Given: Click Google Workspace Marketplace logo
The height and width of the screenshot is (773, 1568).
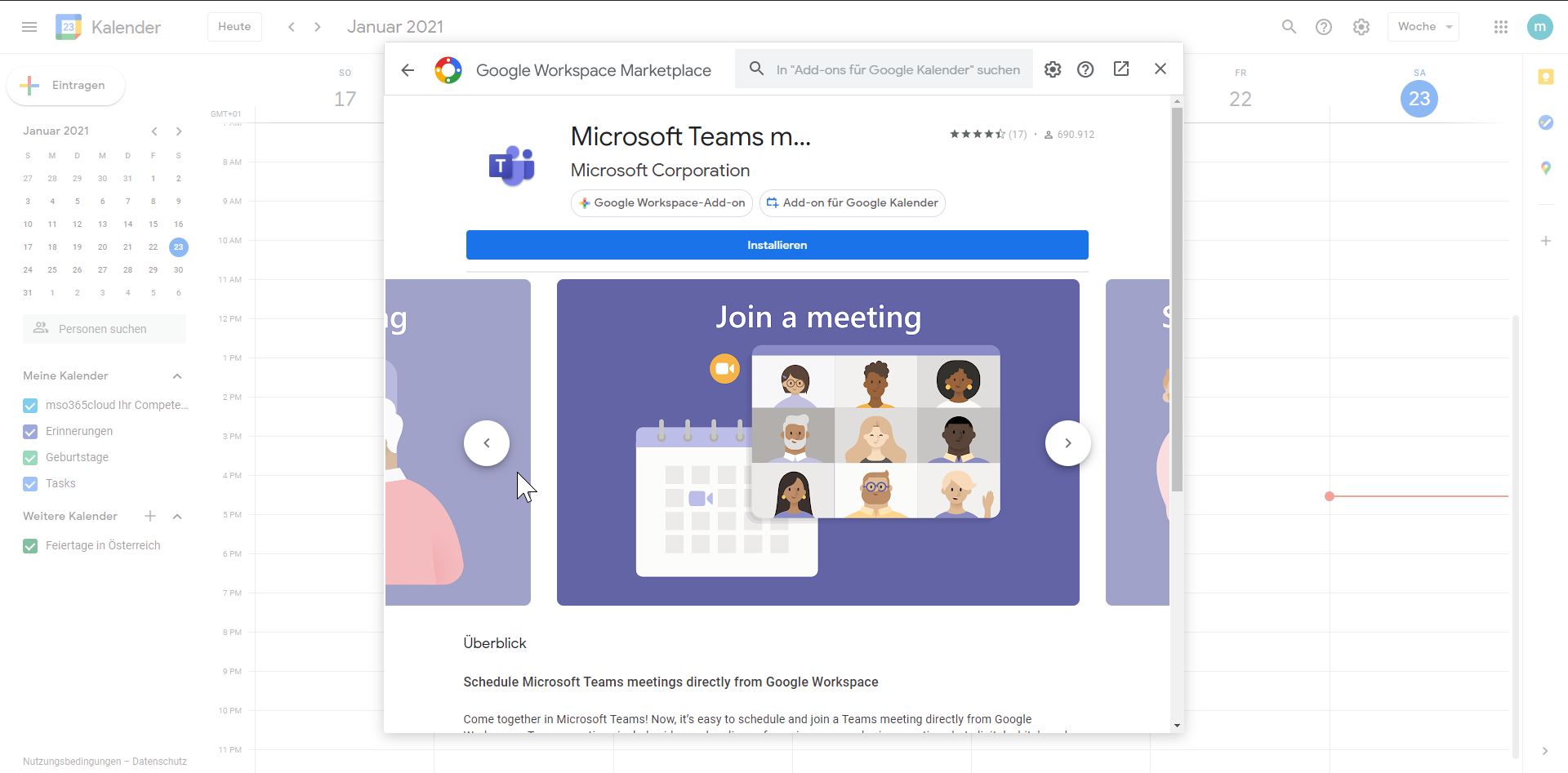Looking at the screenshot, I should 448,70.
